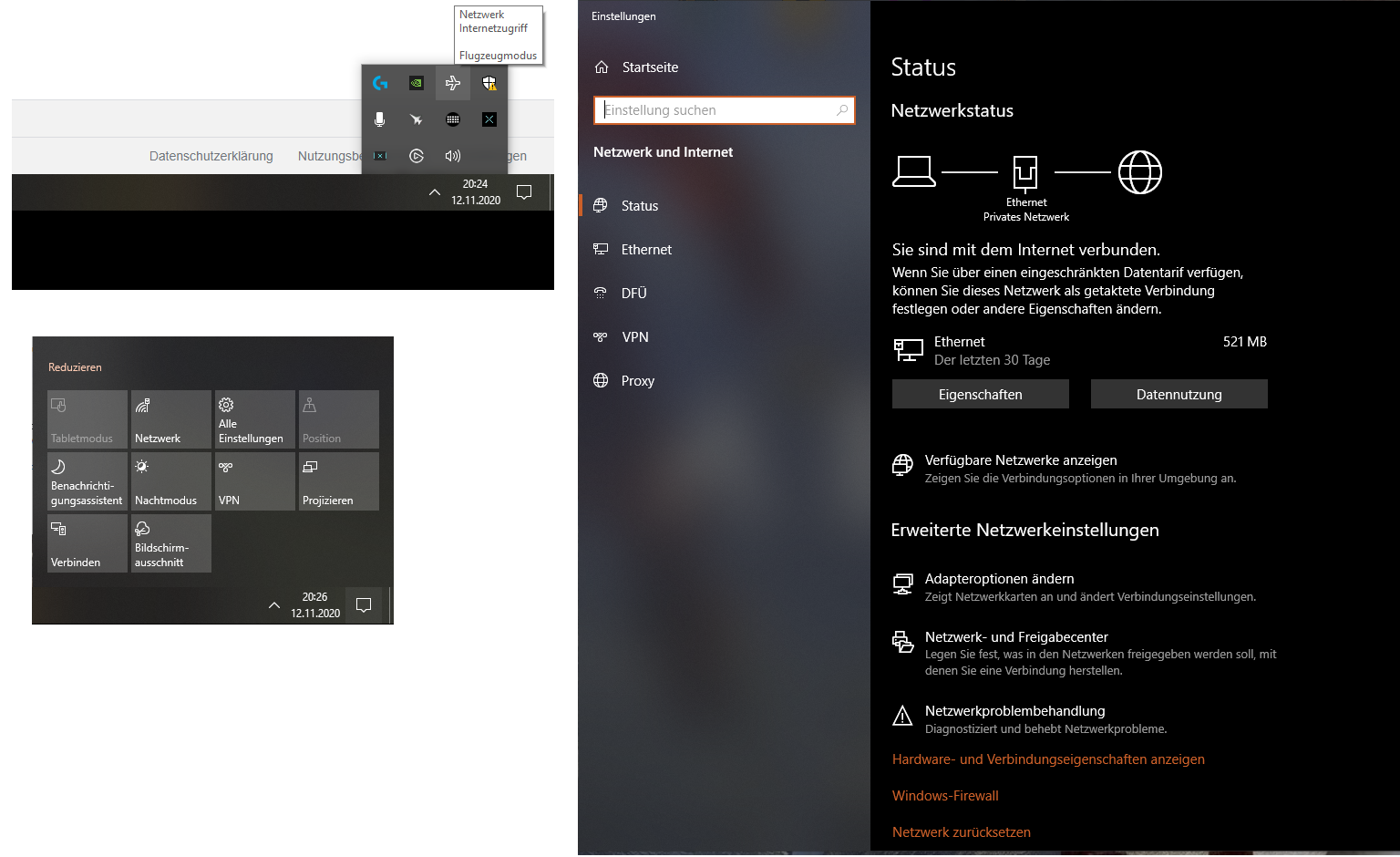Toggle the Nachtmodus quick action tile

[171, 481]
